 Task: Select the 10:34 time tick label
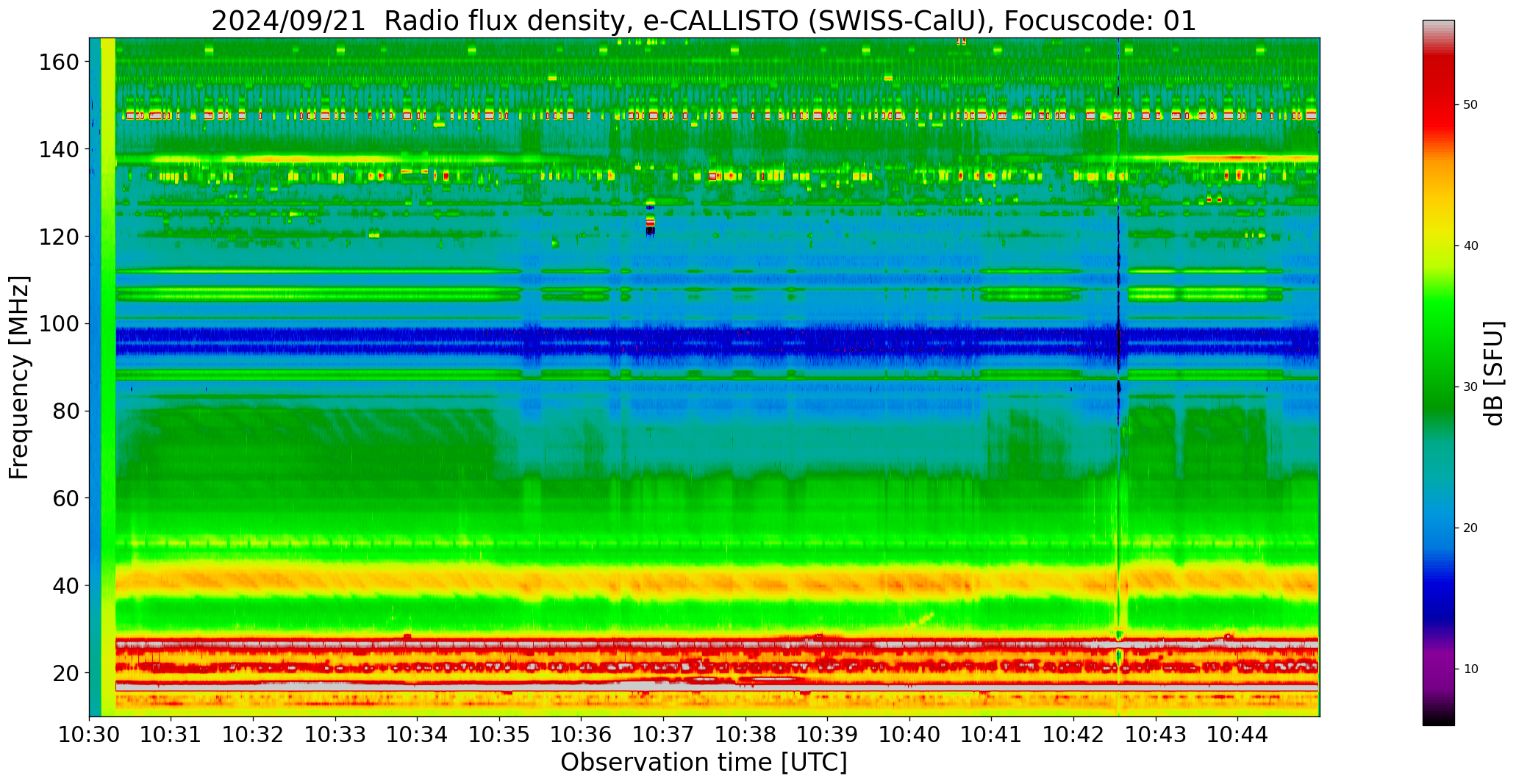[x=418, y=734]
